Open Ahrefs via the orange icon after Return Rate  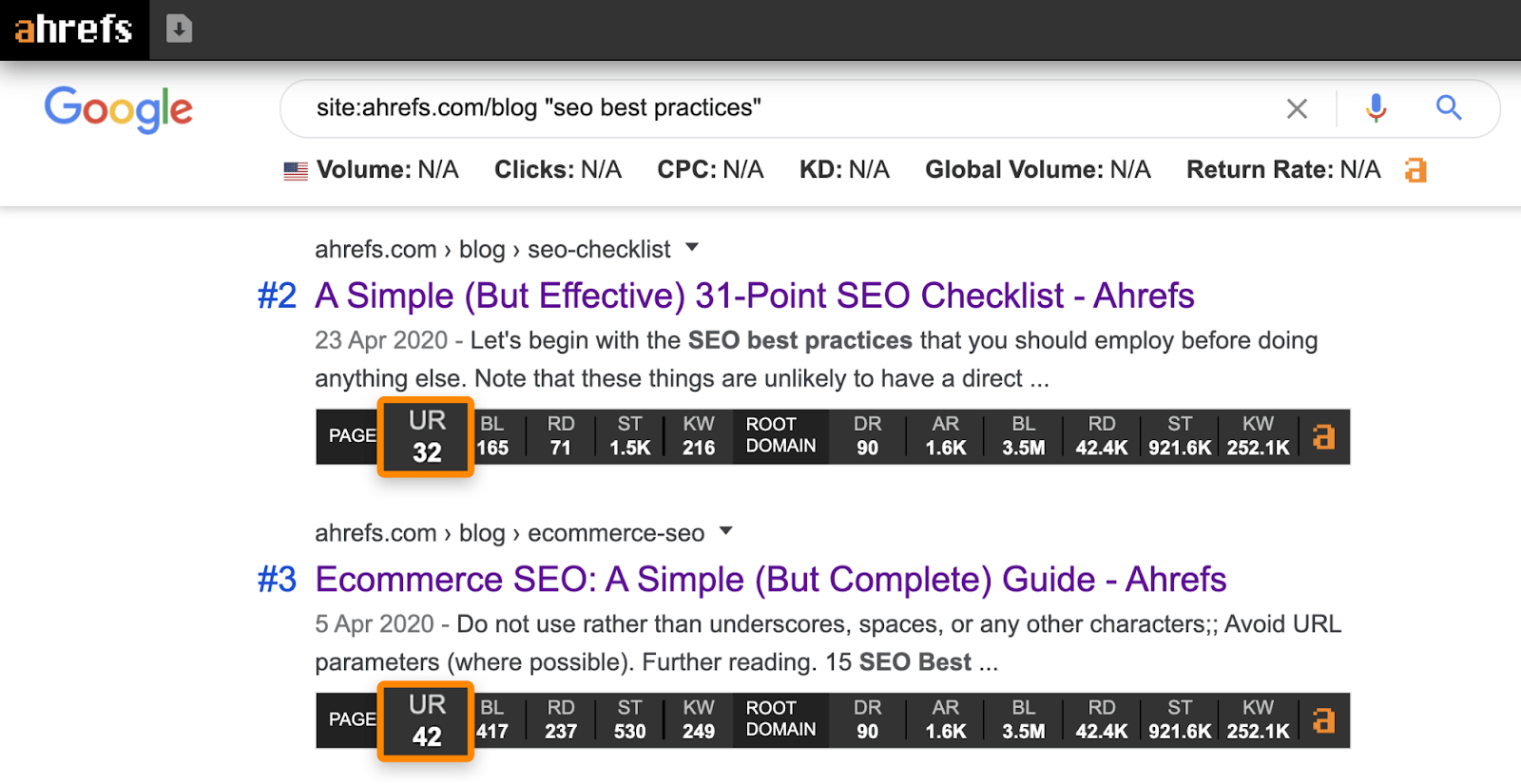[1415, 169]
